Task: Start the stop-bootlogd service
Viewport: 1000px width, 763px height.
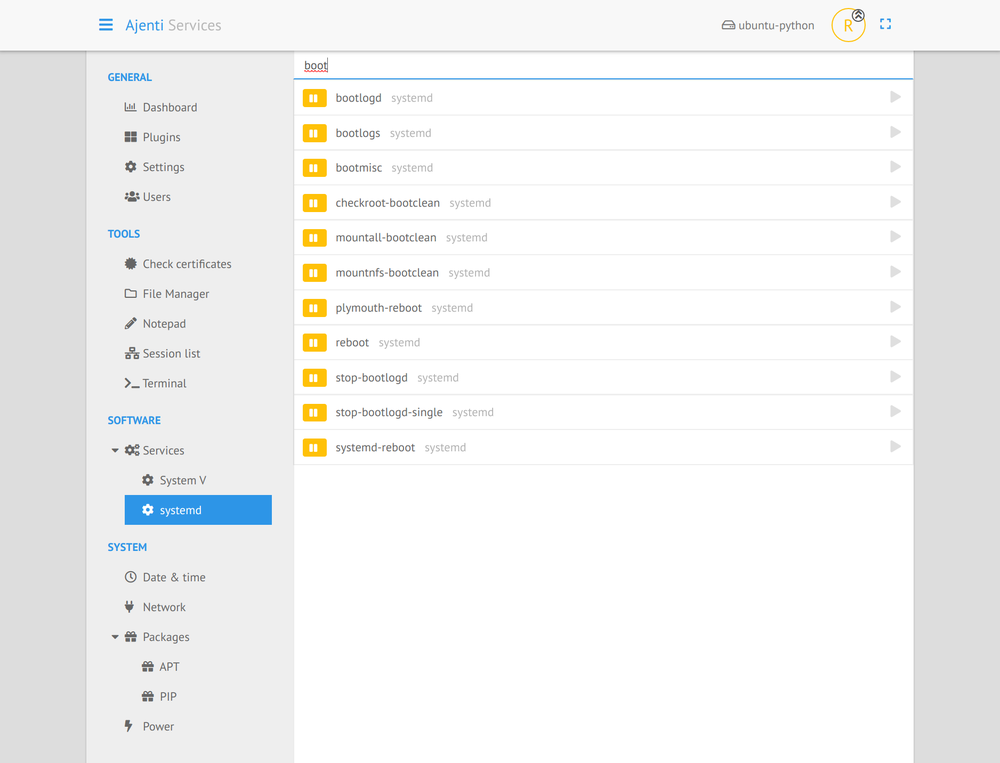Action: coord(895,376)
